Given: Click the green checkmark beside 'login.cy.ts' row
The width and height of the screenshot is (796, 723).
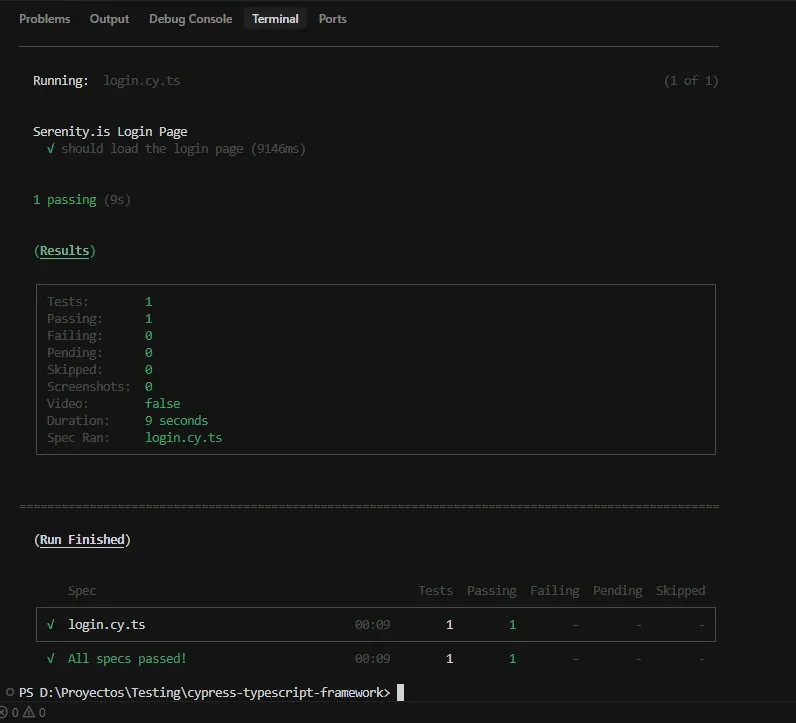Looking at the screenshot, I should (x=51, y=625).
